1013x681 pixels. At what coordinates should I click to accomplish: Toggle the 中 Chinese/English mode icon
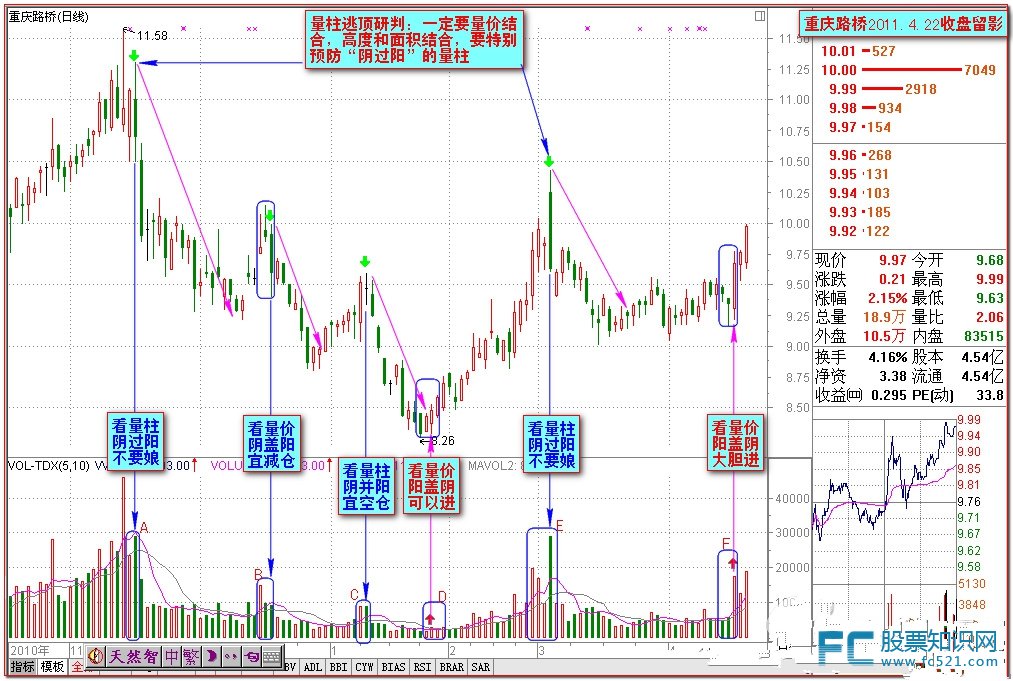(x=171, y=656)
